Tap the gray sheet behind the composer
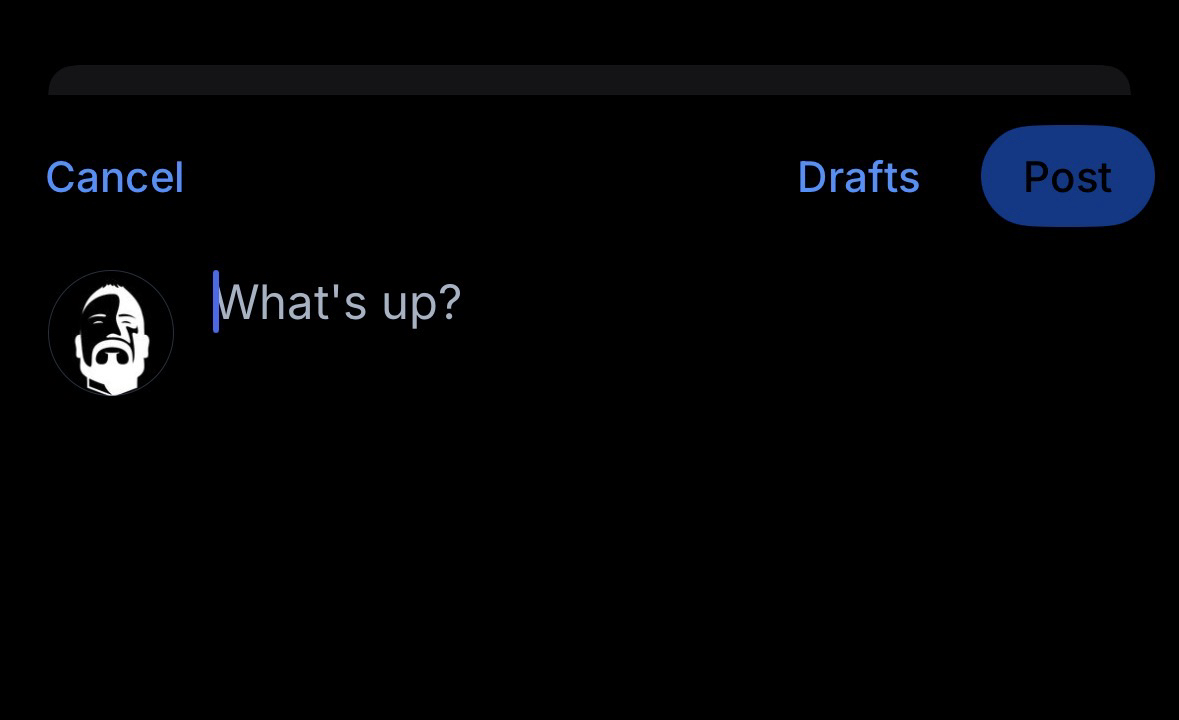The image size is (1179, 720). click(589, 80)
